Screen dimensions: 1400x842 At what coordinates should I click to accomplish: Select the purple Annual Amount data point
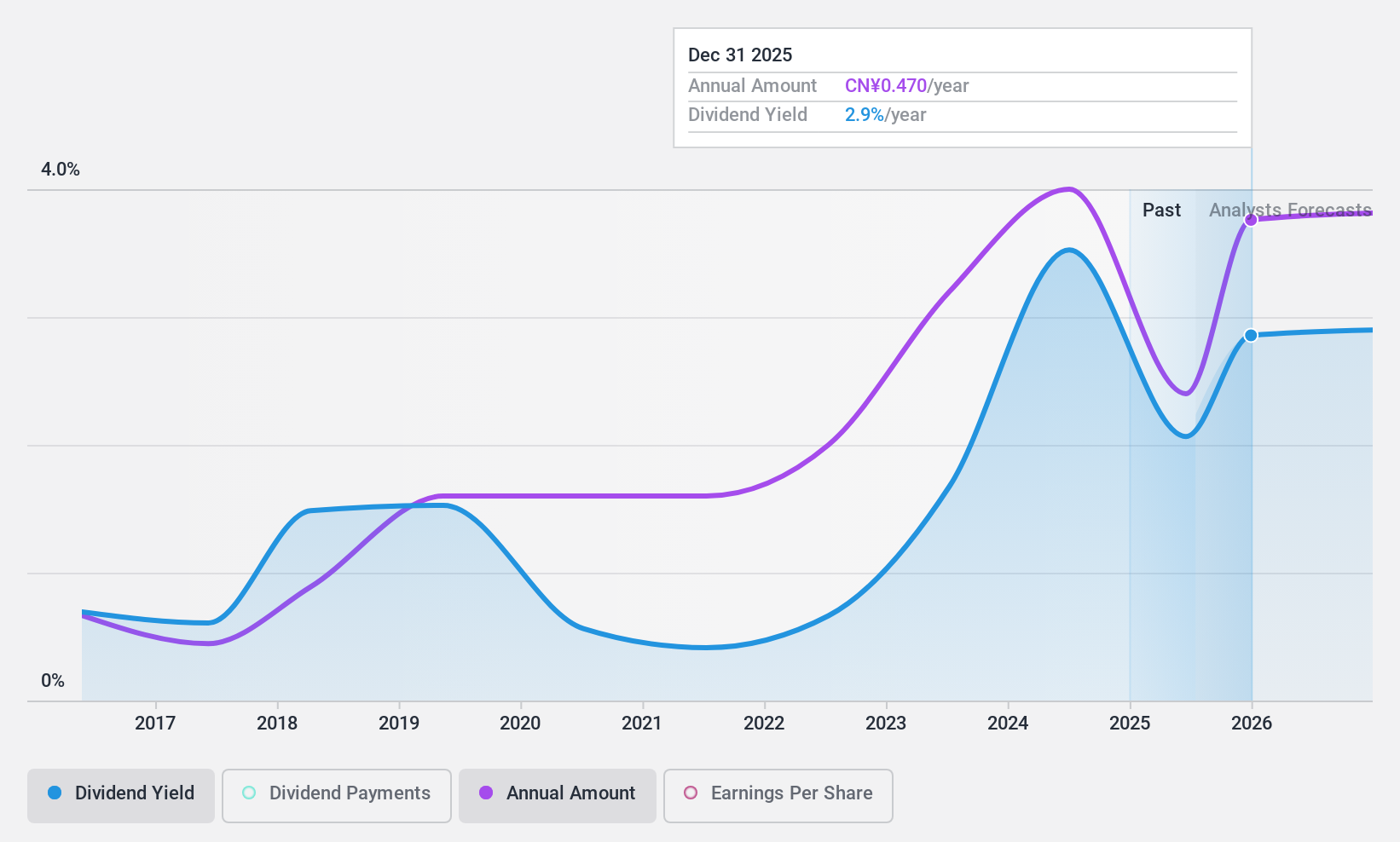click(x=1251, y=220)
